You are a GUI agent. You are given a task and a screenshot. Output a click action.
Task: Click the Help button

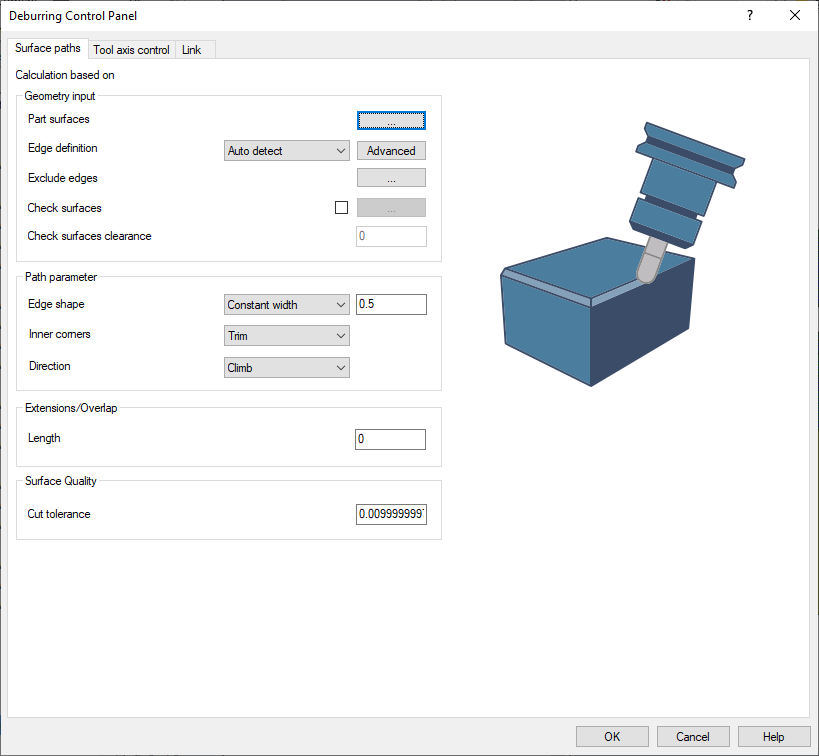(773, 737)
